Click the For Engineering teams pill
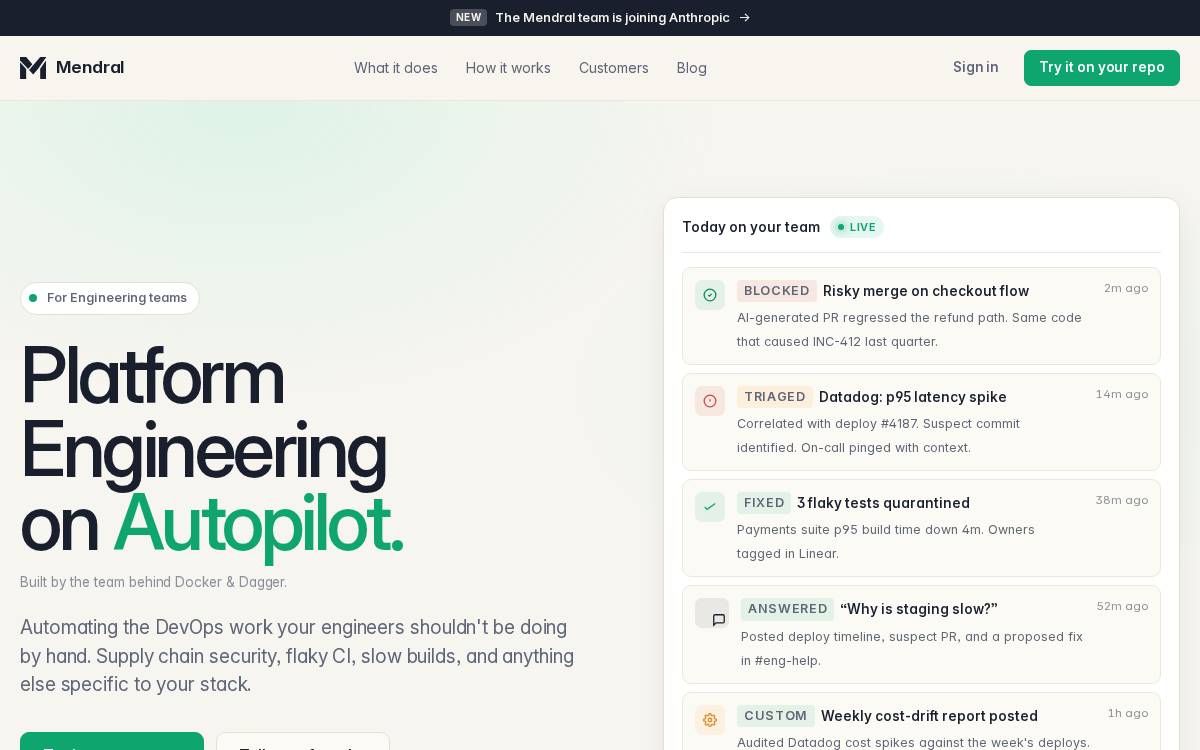1200x750 pixels. 110,298
